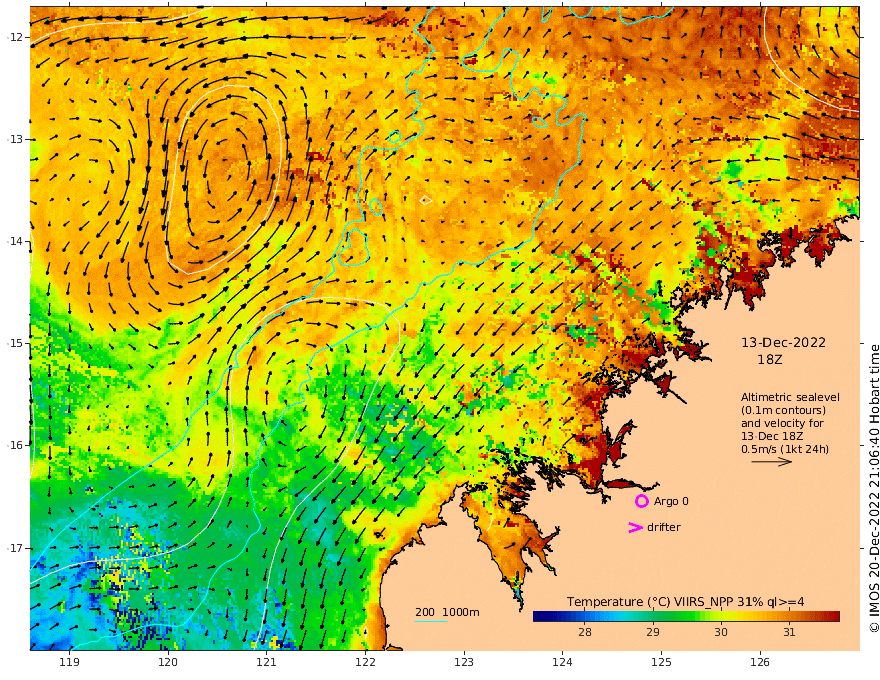Click latitude axis label -12
Screen dimensions: 880x680
click(15, 37)
